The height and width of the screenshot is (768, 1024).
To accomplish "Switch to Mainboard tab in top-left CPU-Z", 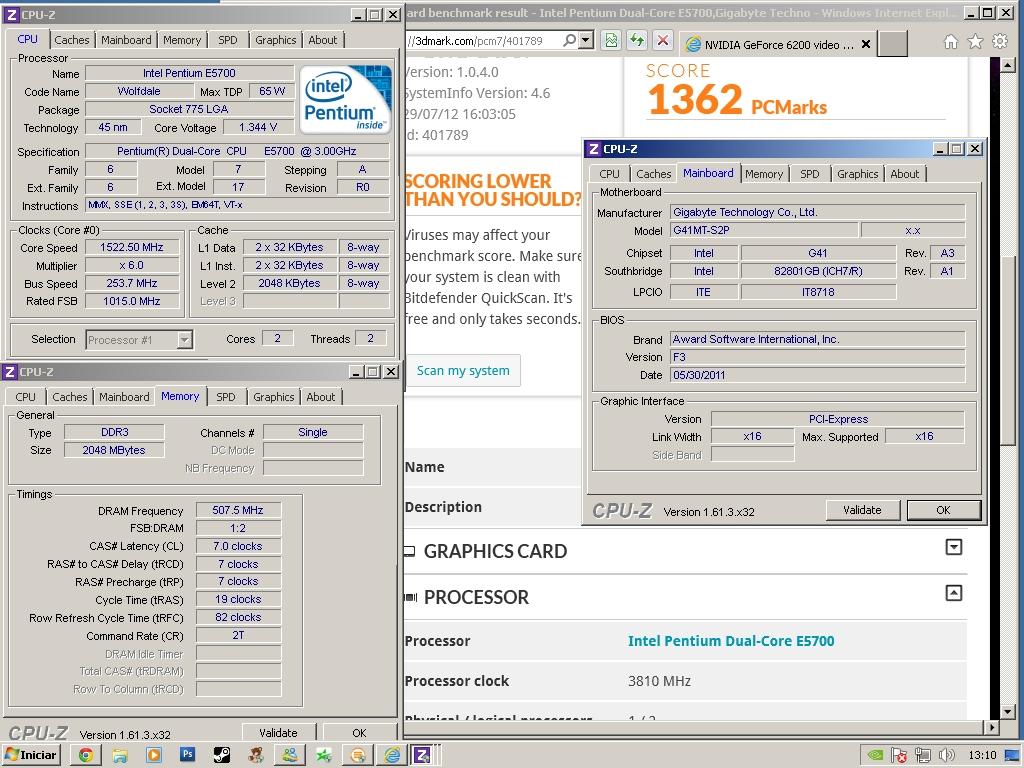I will pos(126,40).
